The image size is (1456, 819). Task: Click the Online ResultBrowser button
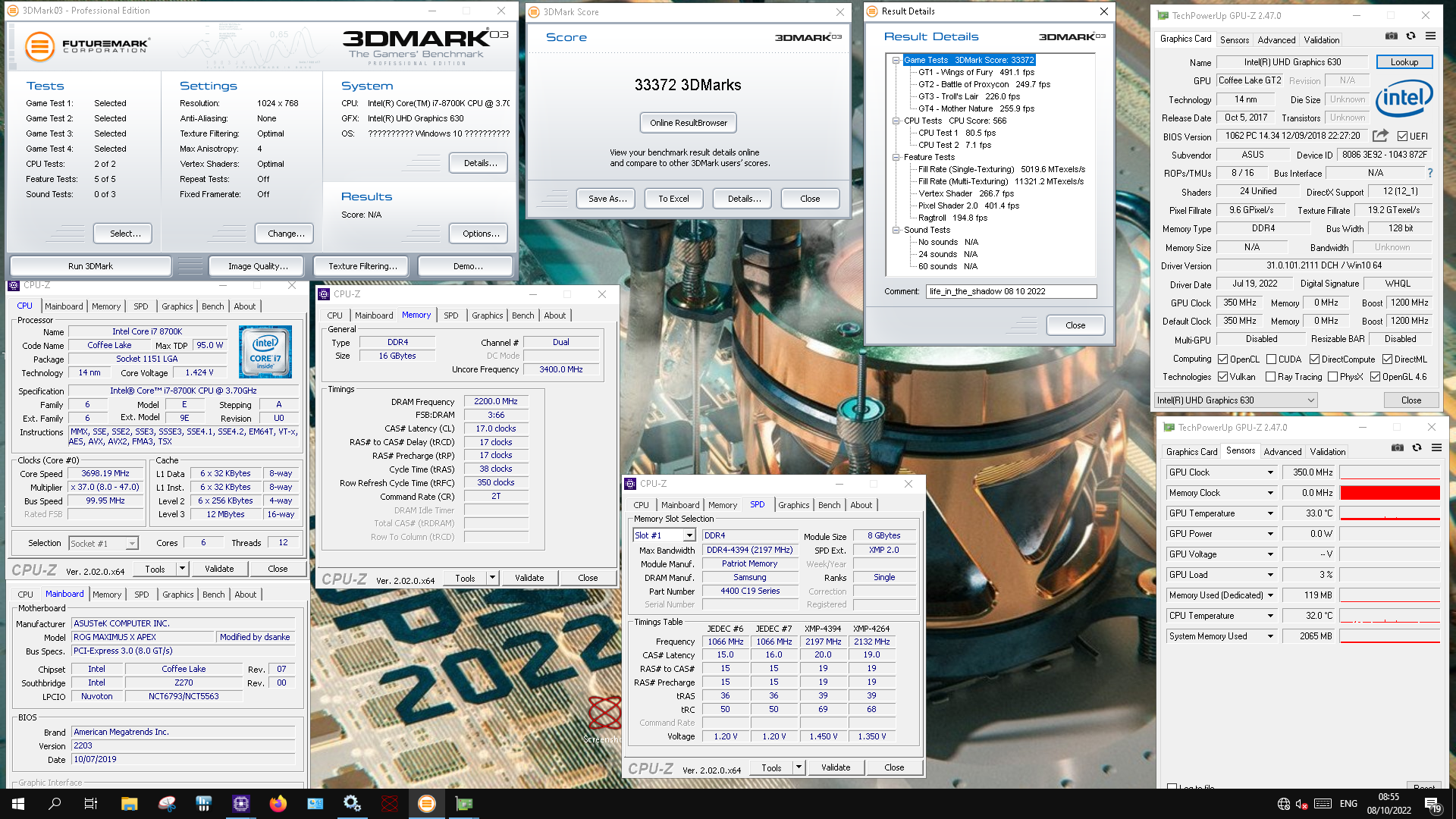click(x=688, y=123)
